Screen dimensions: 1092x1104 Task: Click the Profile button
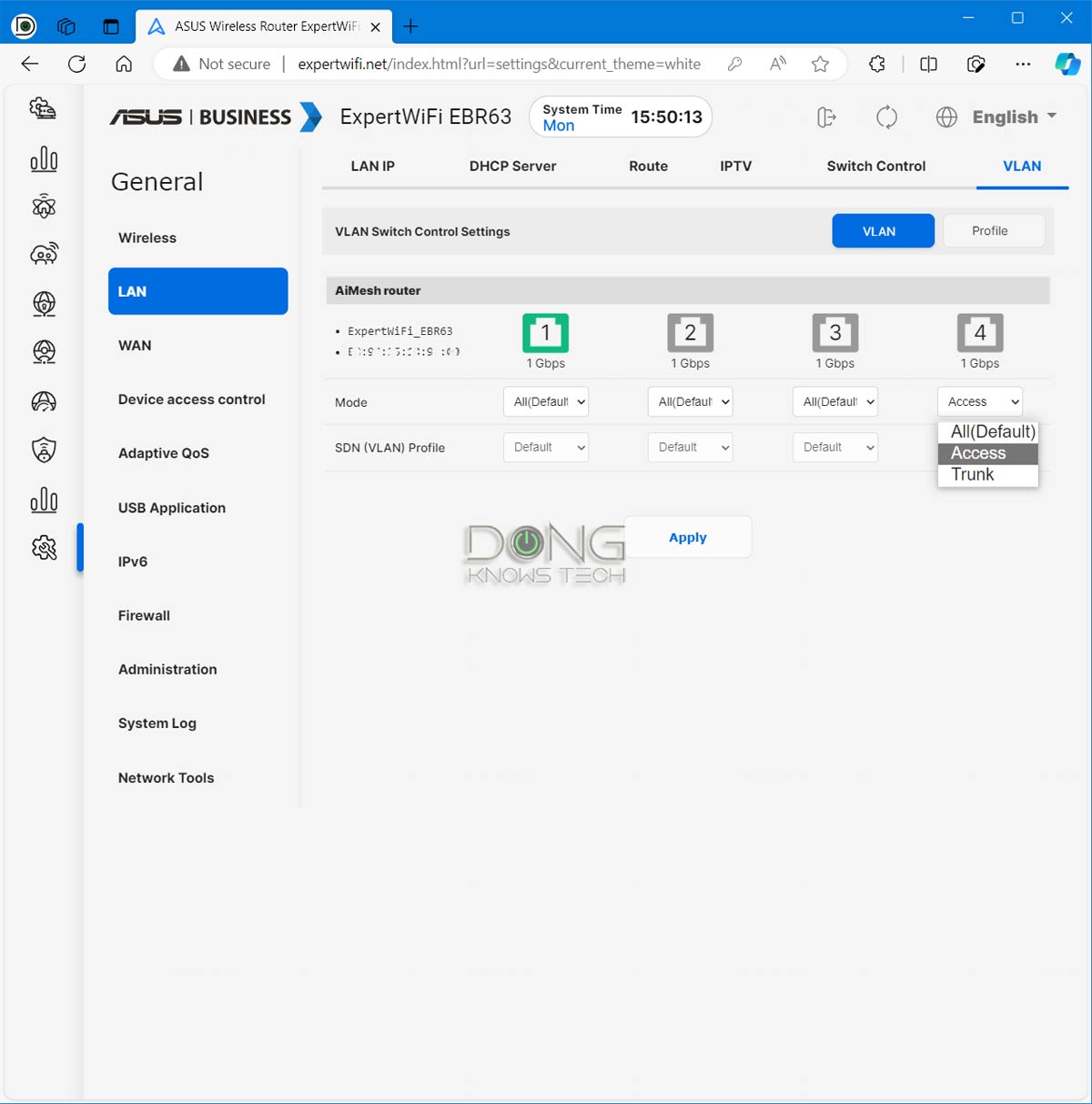994,231
